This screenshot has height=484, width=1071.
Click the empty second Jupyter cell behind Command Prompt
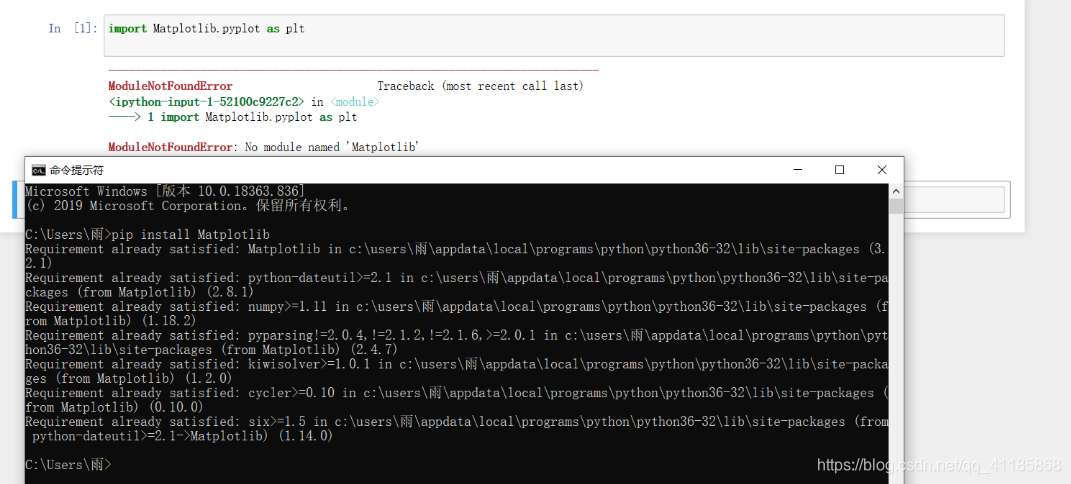pyautogui.click(x=954, y=200)
